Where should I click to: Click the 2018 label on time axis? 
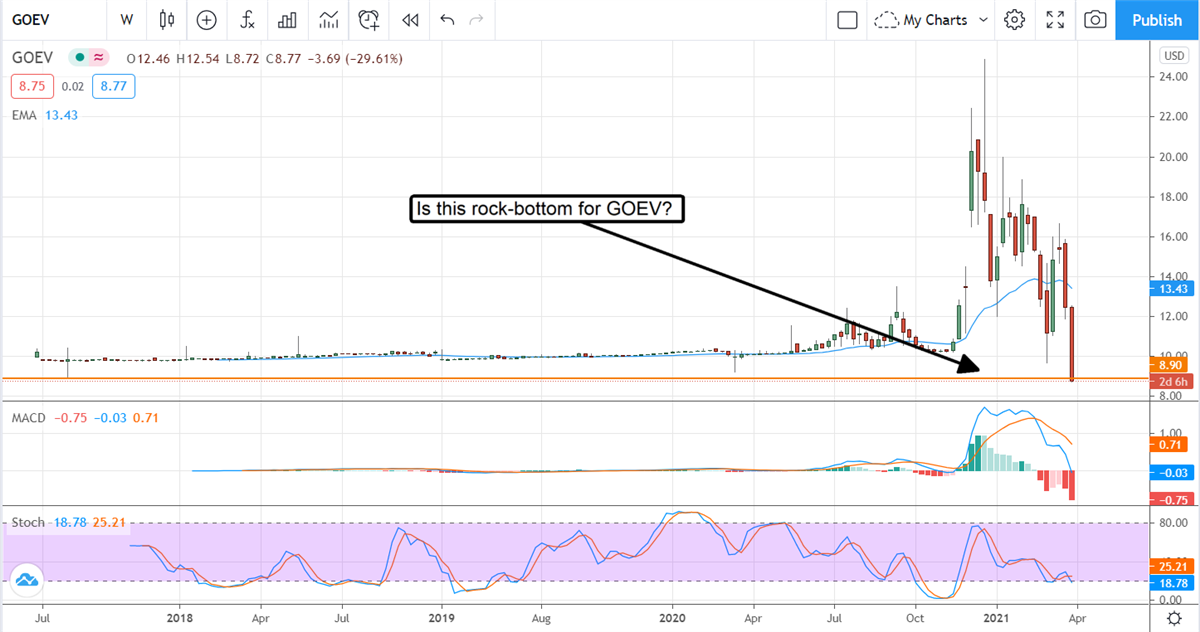click(181, 620)
